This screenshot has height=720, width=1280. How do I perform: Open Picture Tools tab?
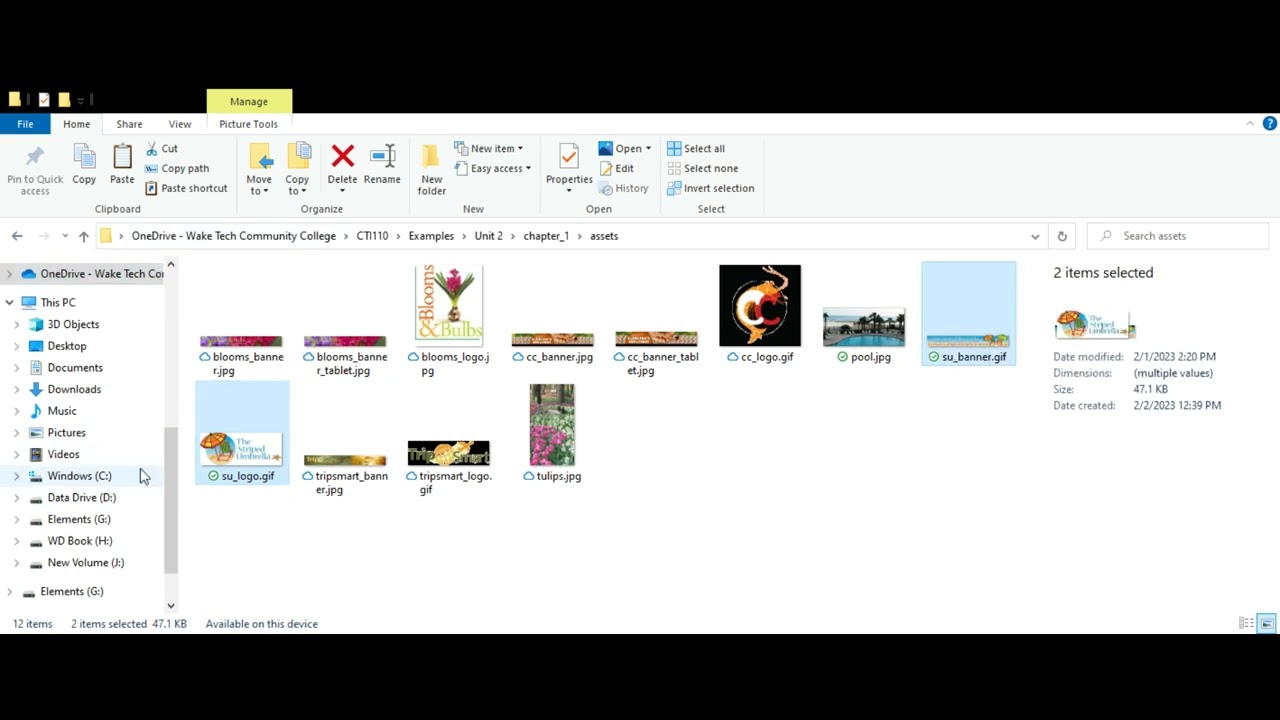click(x=248, y=124)
